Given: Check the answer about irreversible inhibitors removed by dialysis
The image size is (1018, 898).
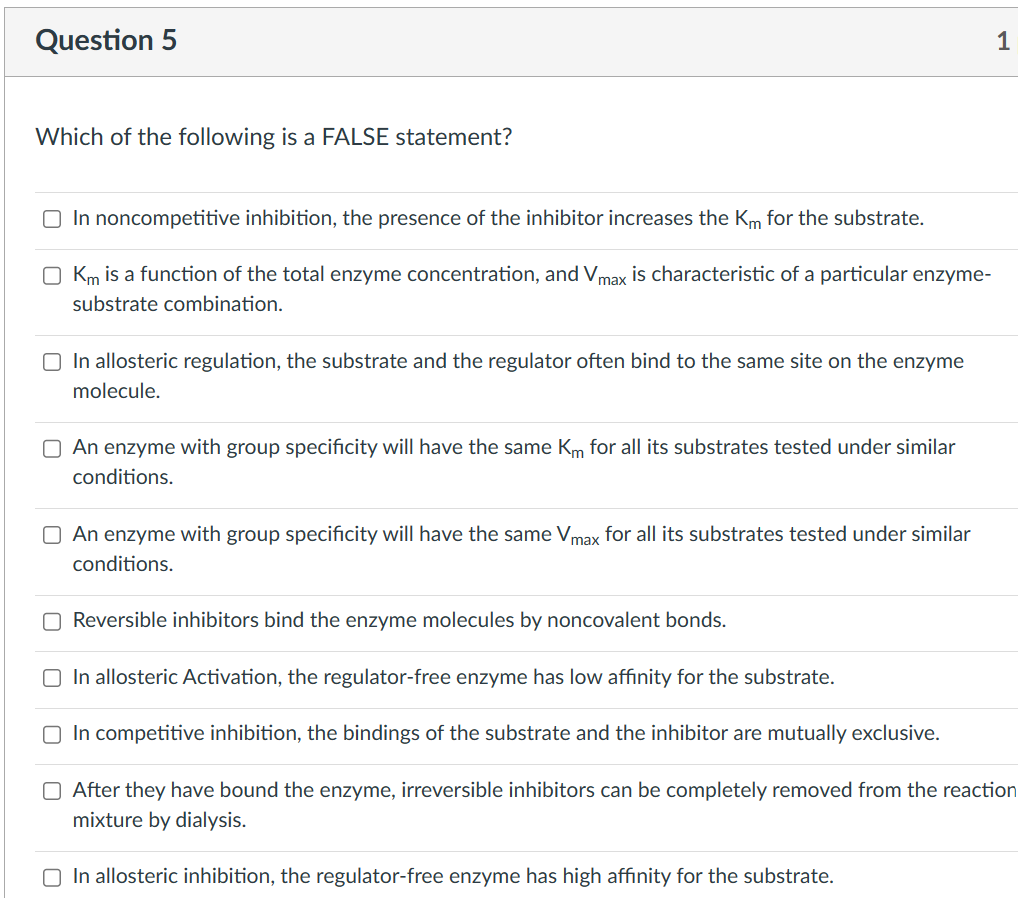Looking at the screenshot, I should tap(51, 790).
